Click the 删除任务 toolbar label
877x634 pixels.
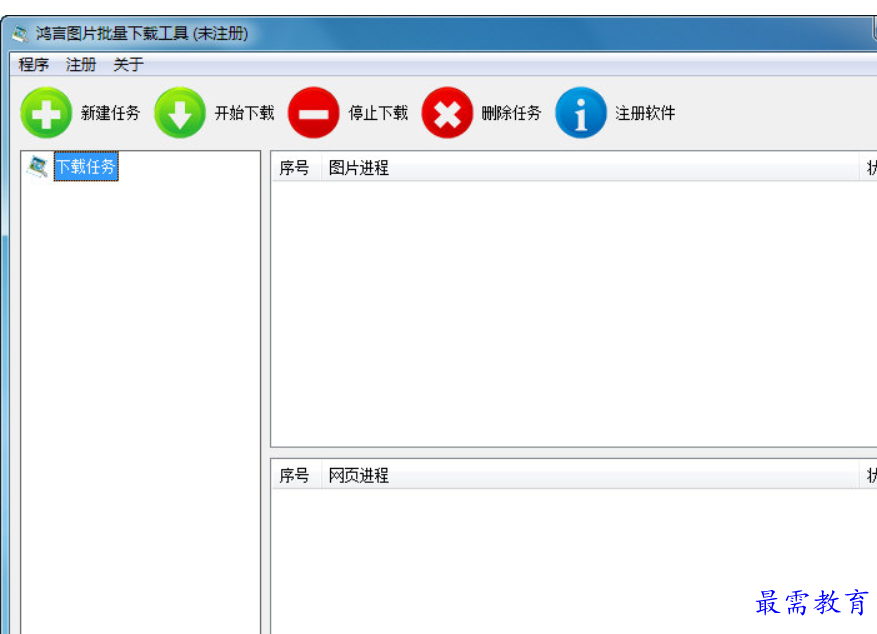pos(510,113)
